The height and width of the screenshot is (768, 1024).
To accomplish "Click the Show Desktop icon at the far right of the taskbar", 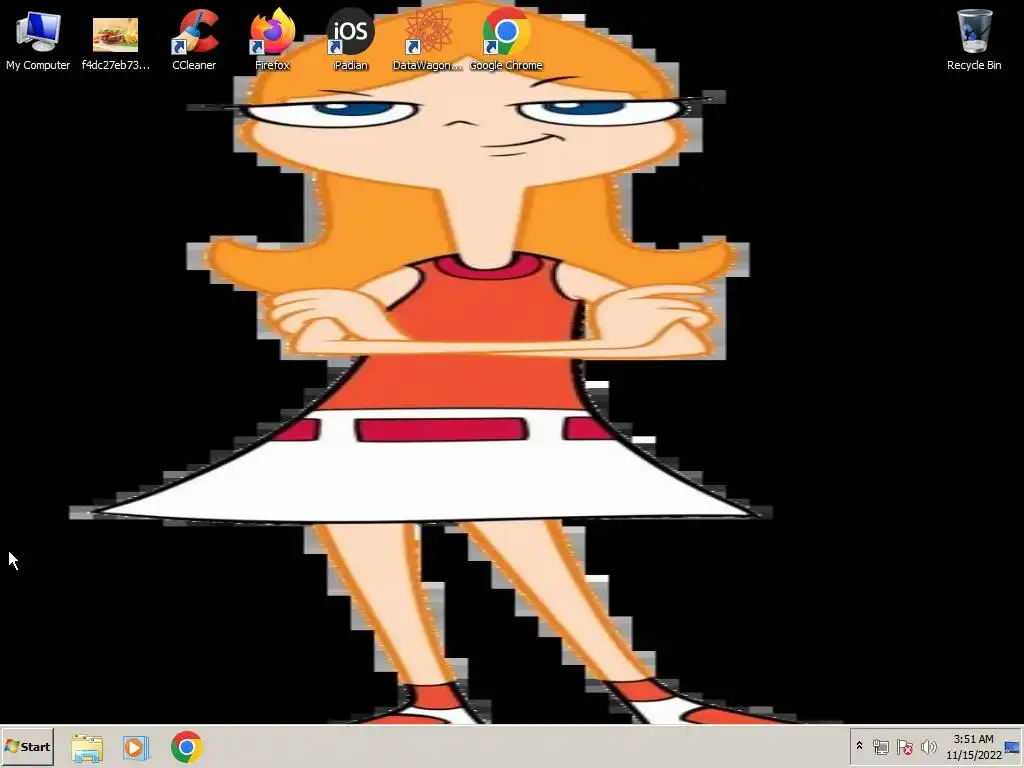I will [x=1013, y=747].
